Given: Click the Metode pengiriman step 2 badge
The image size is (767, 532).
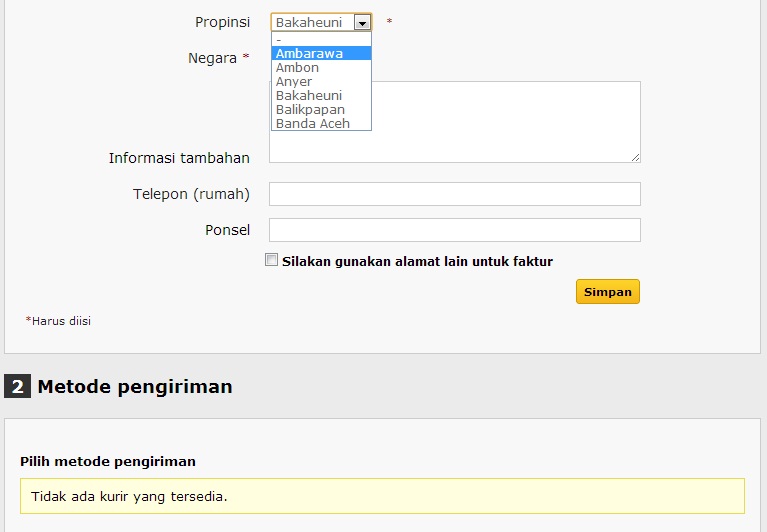Looking at the screenshot, I should 17,386.
